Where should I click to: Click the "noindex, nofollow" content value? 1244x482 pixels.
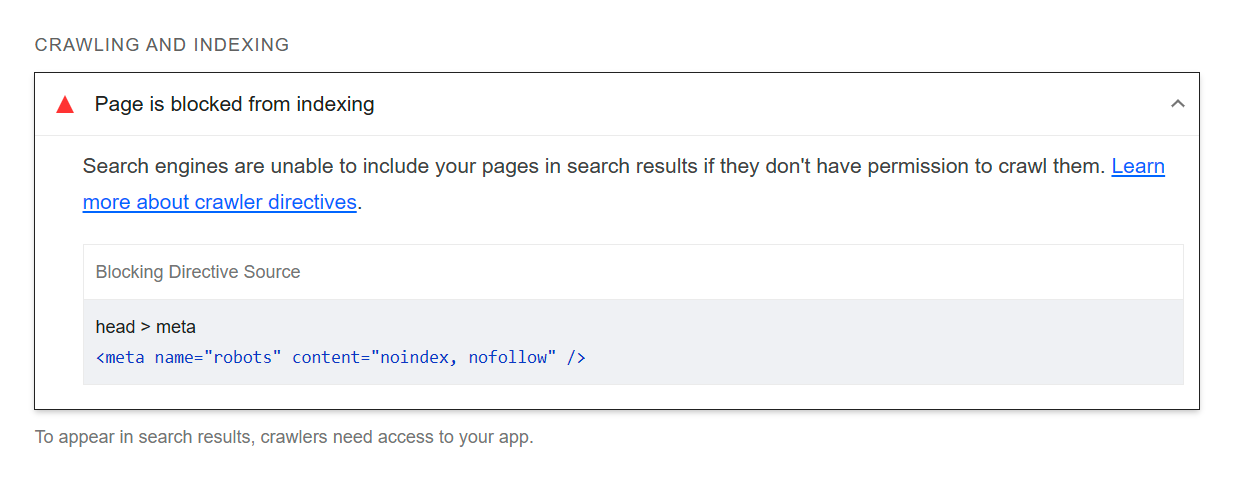[467, 357]
